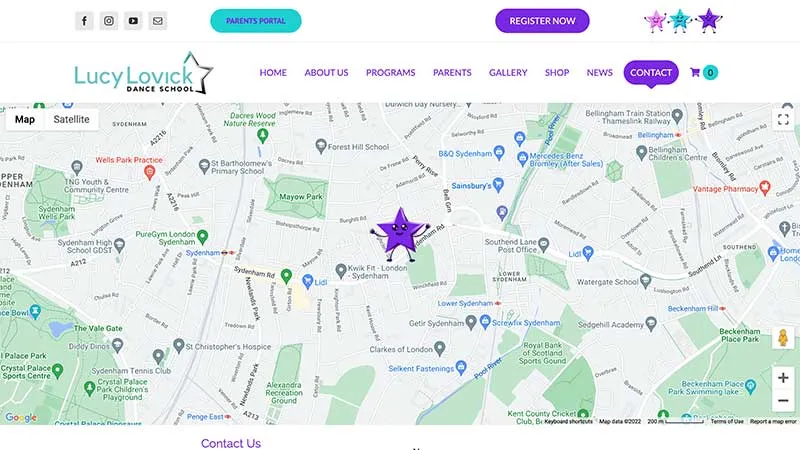Click the Lucy Lovick Dance School logo
The width and height of the screenshot is (800, 450).
(x=143, y=73)
